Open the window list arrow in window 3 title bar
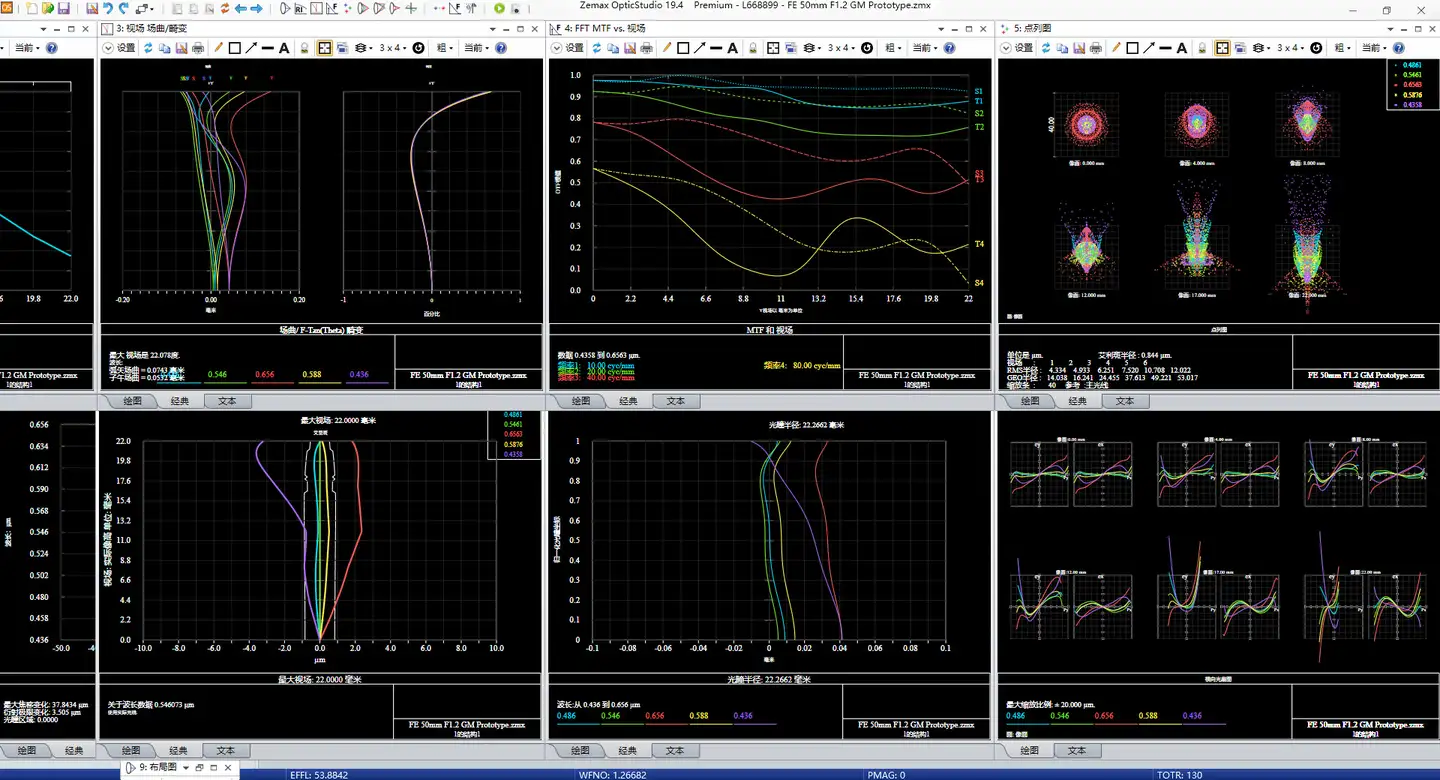Viewport: 1440px width, 780px height. [493, 29]
